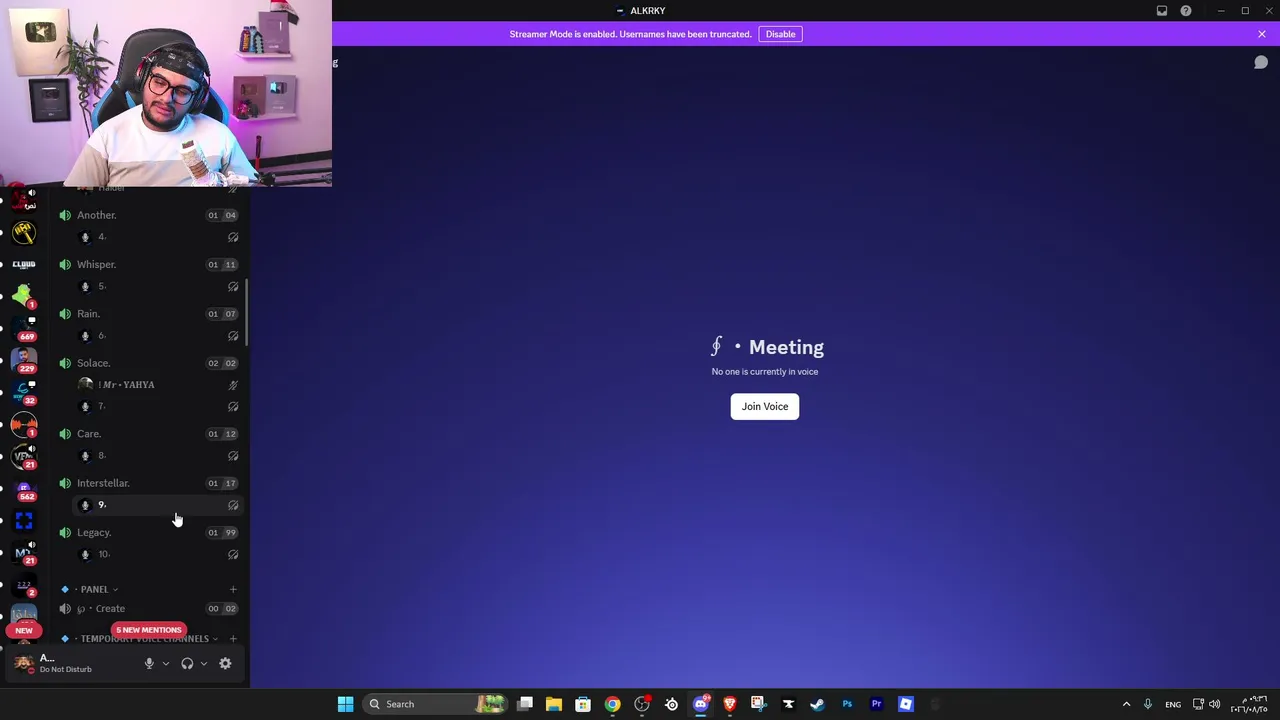
Task: Open the Windows Start menu
Action: [x=345, y=704]
